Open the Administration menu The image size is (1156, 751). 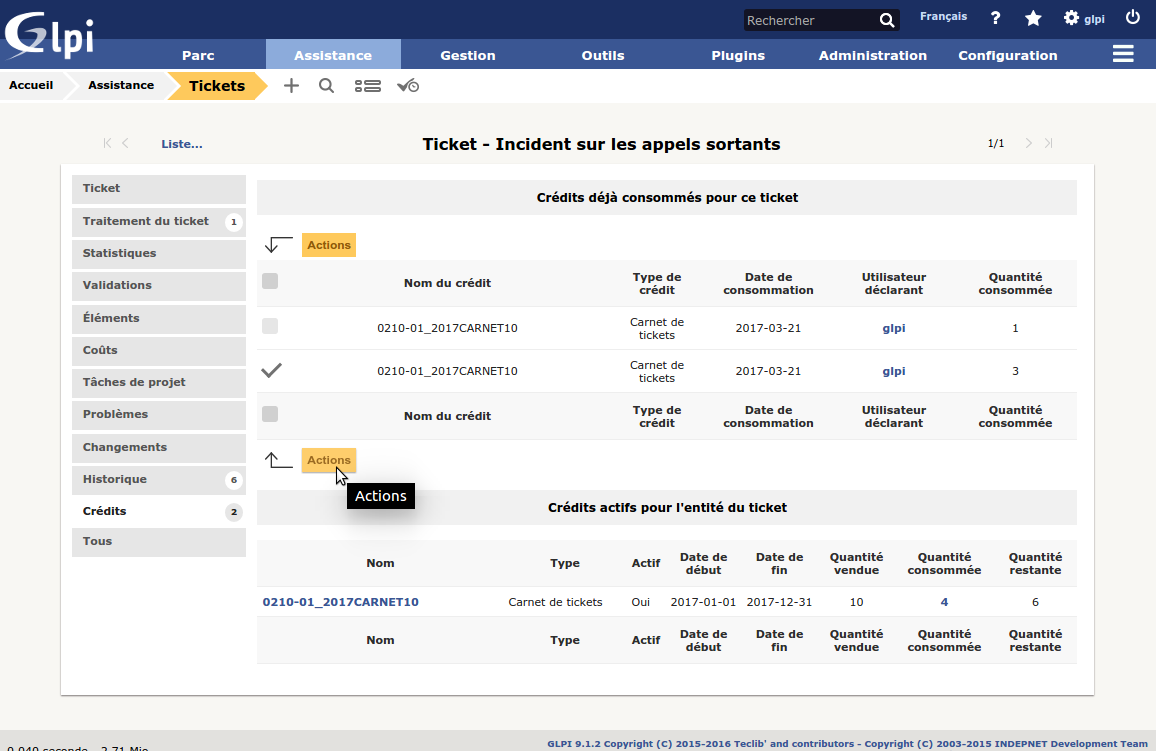point(872,55)
